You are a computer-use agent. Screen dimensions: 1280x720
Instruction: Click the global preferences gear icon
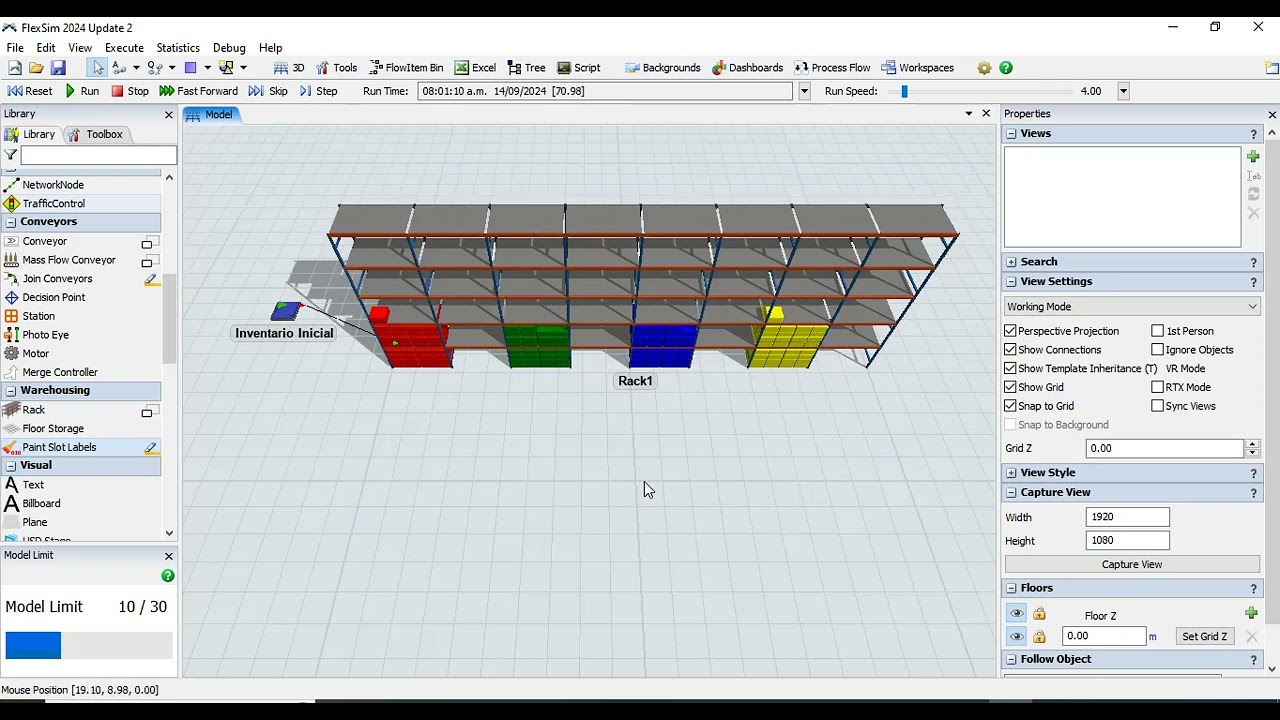pyautogui.click(x=984, y=68)
